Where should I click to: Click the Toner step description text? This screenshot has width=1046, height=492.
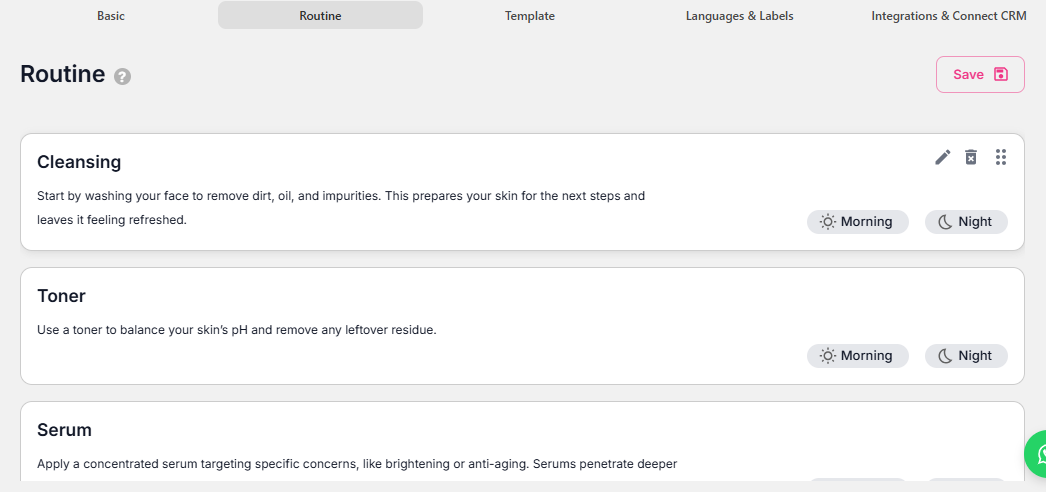236,330
